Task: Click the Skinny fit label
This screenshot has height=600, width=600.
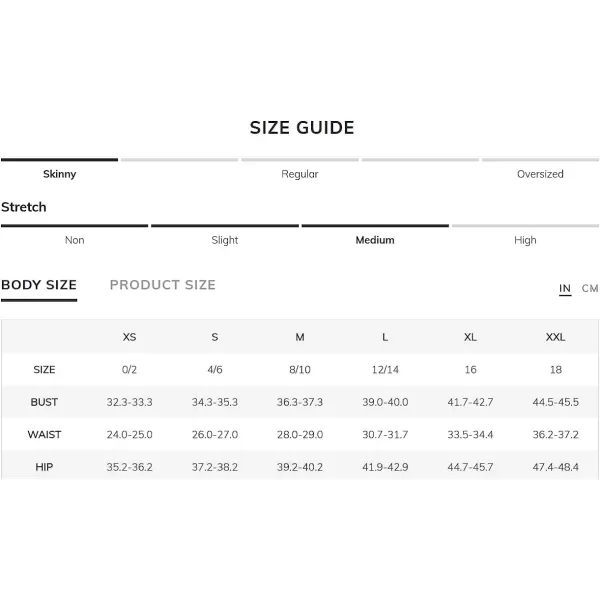Action: (x=59, y=174)
